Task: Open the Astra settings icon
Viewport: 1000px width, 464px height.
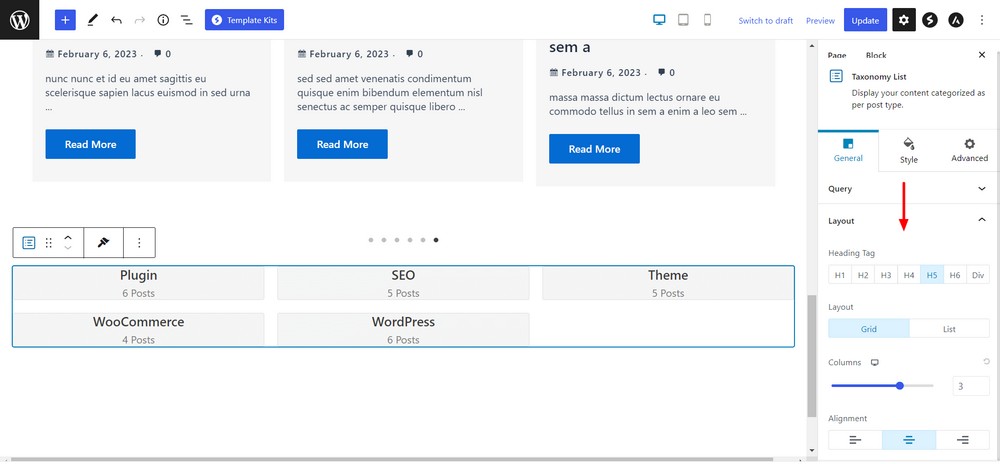Action: tap(955, 20)
